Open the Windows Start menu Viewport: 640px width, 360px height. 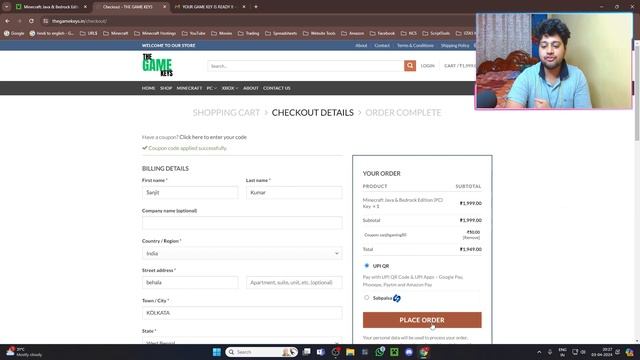217,352
